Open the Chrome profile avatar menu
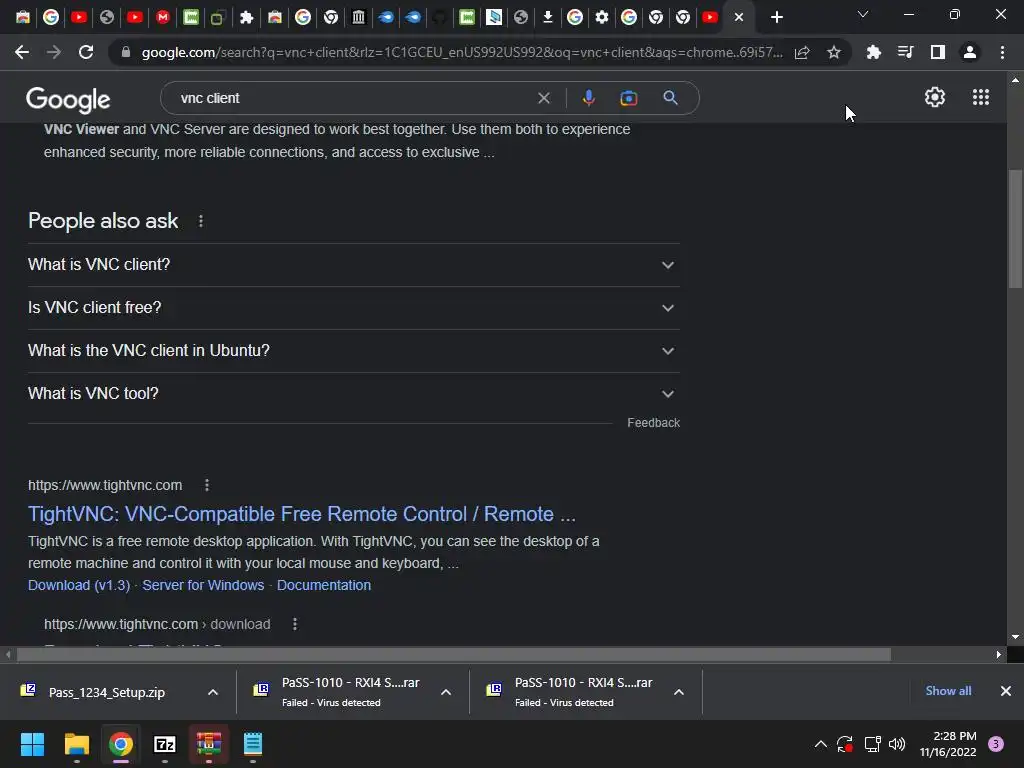This screenshot has width=1024, height=768. coord(970,52)
